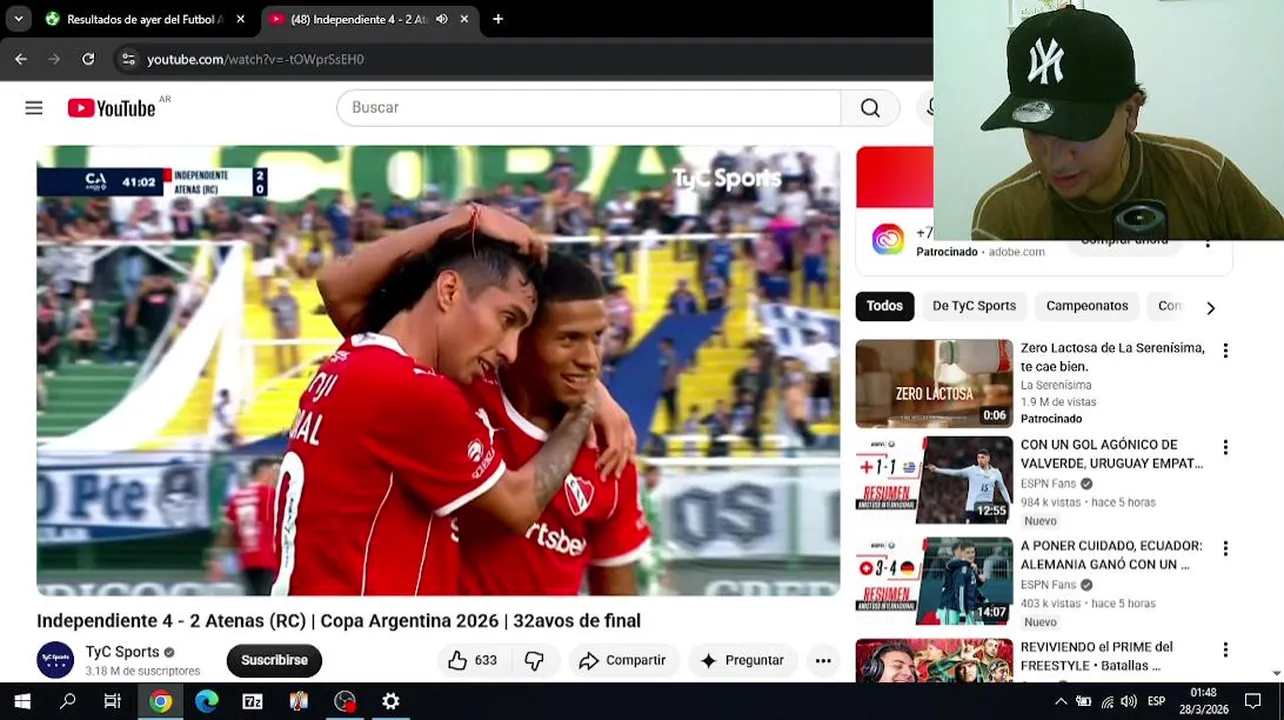Open the tab search dropdown arrow

pos(18,19)
